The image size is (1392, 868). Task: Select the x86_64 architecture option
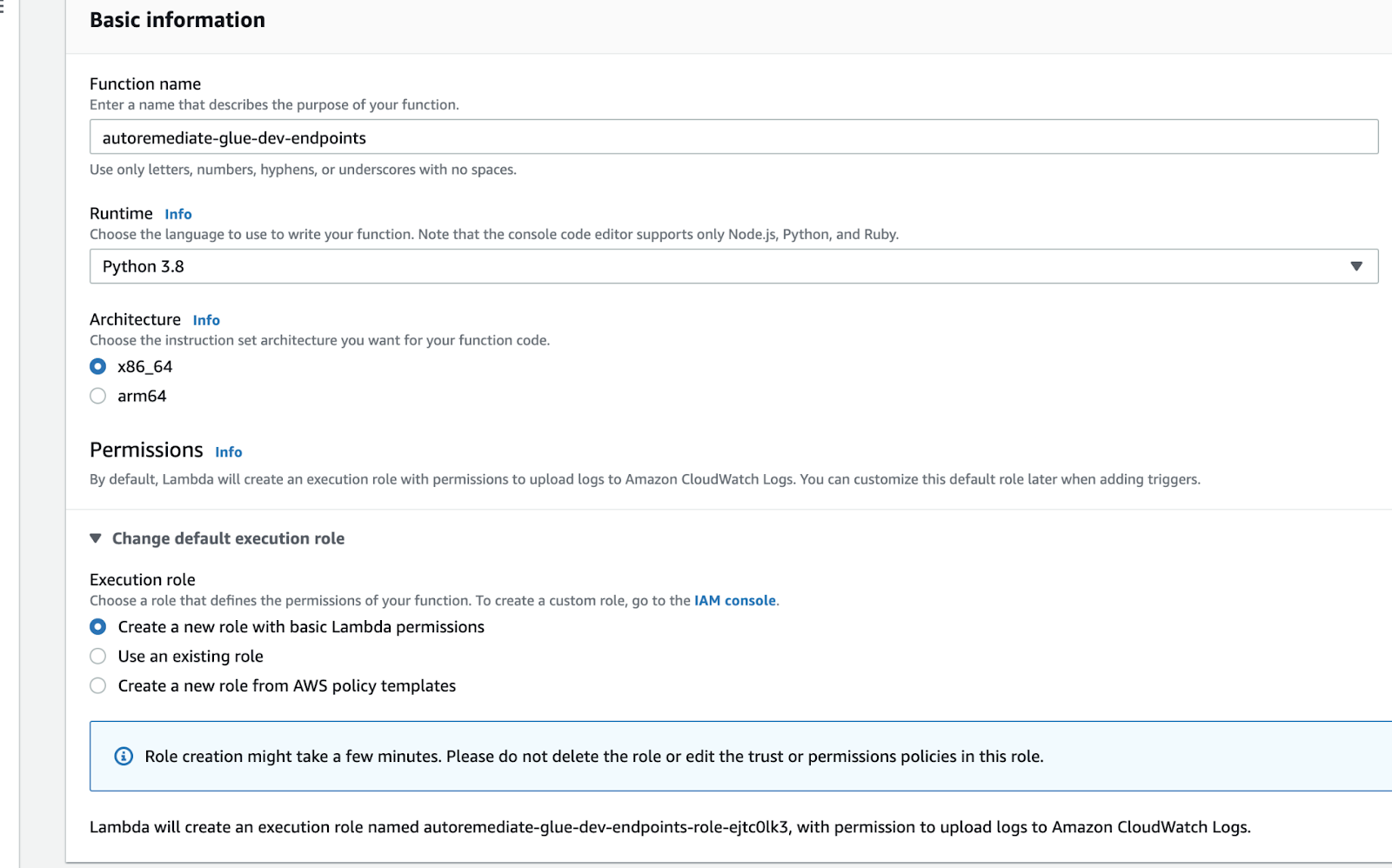[x=98, y=366]
